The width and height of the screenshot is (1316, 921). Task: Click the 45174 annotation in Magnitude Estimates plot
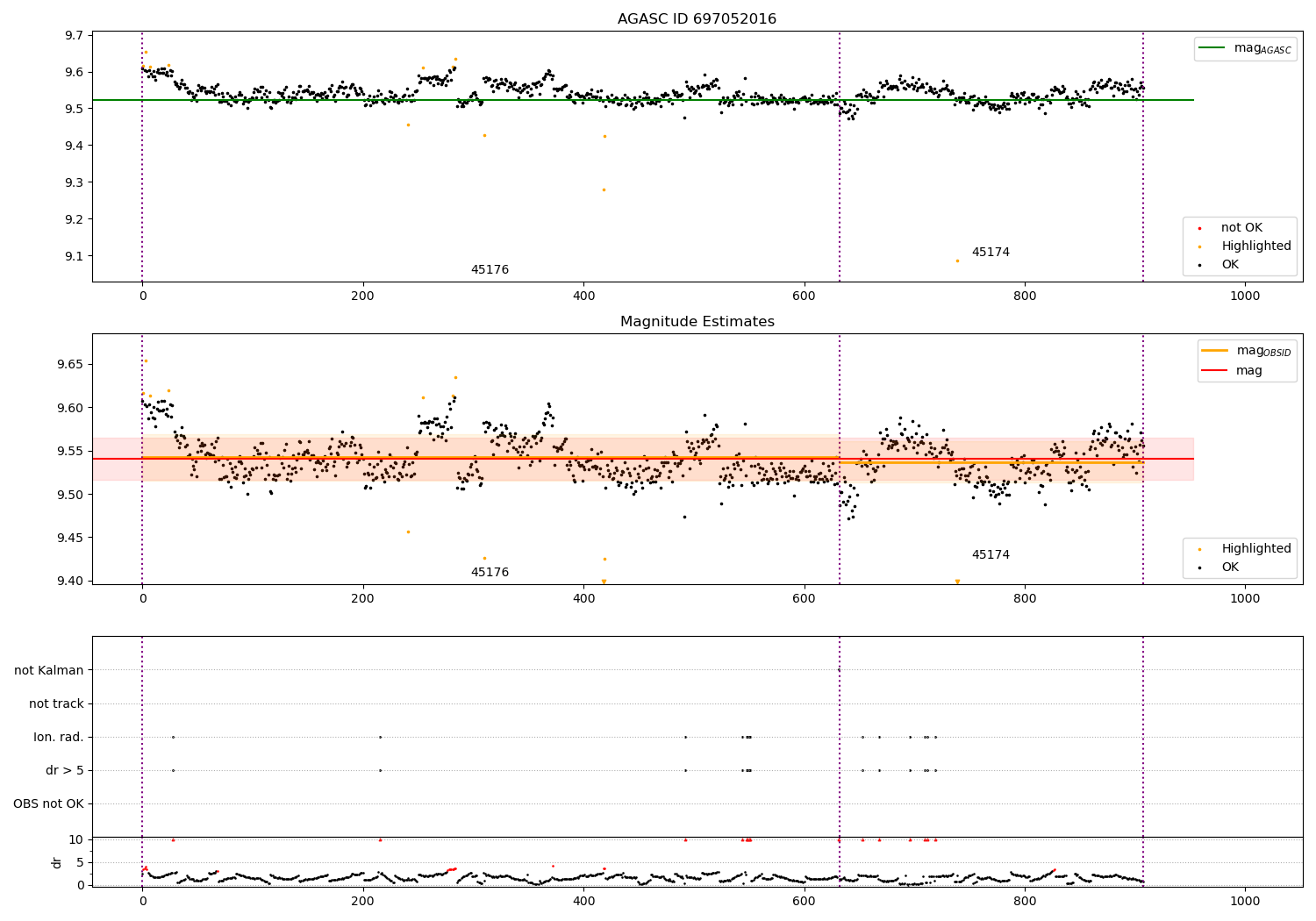click(991, 555)
